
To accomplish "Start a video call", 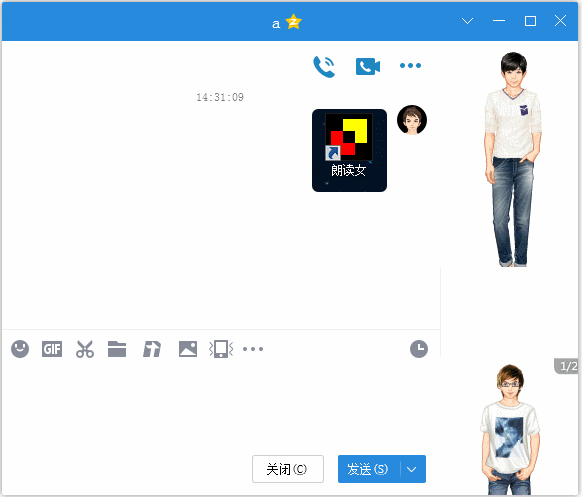I will 367,66.
